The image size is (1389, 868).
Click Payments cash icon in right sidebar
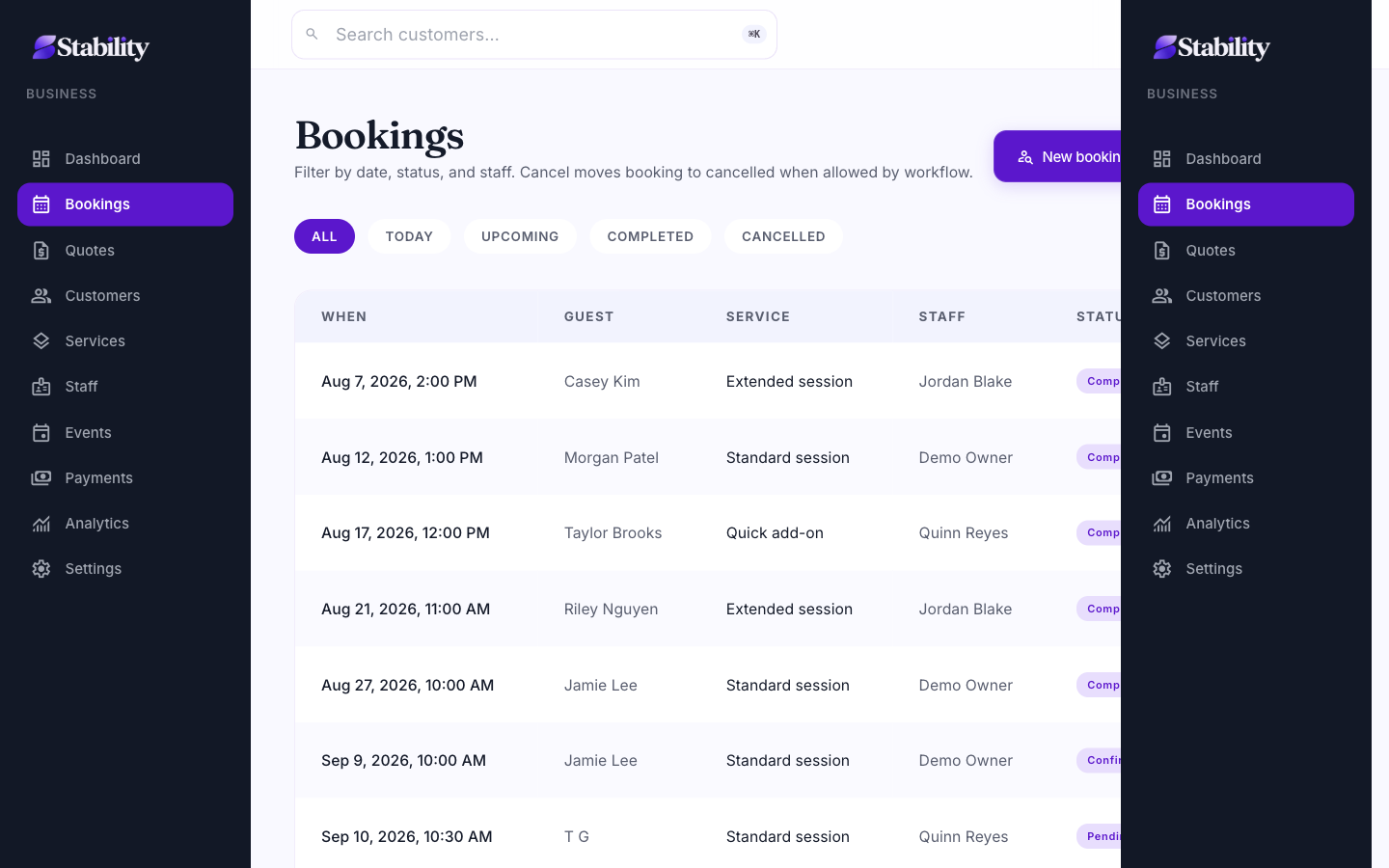click(1162, 478)
